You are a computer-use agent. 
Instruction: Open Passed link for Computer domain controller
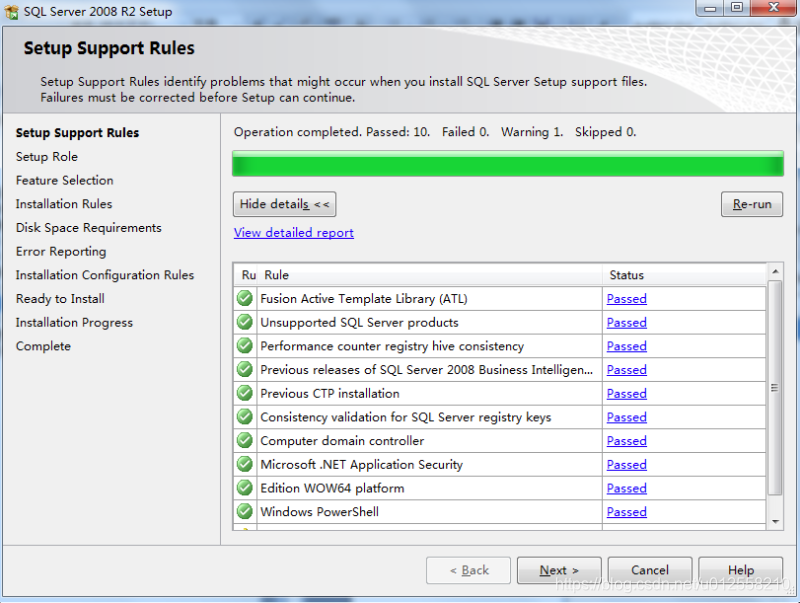click(x=627, y=441)
